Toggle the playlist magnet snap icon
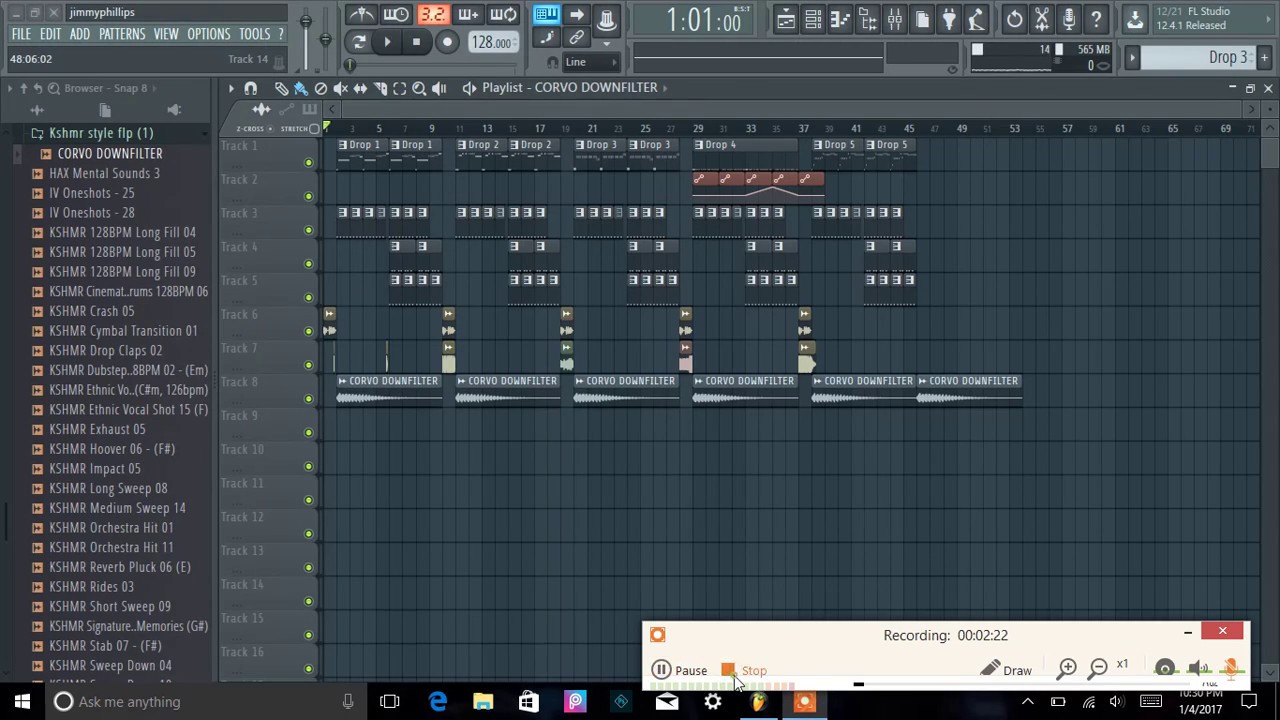 [x=251, y=88]
